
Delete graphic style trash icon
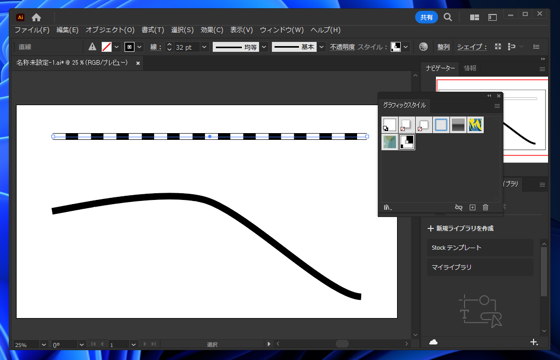485,207
